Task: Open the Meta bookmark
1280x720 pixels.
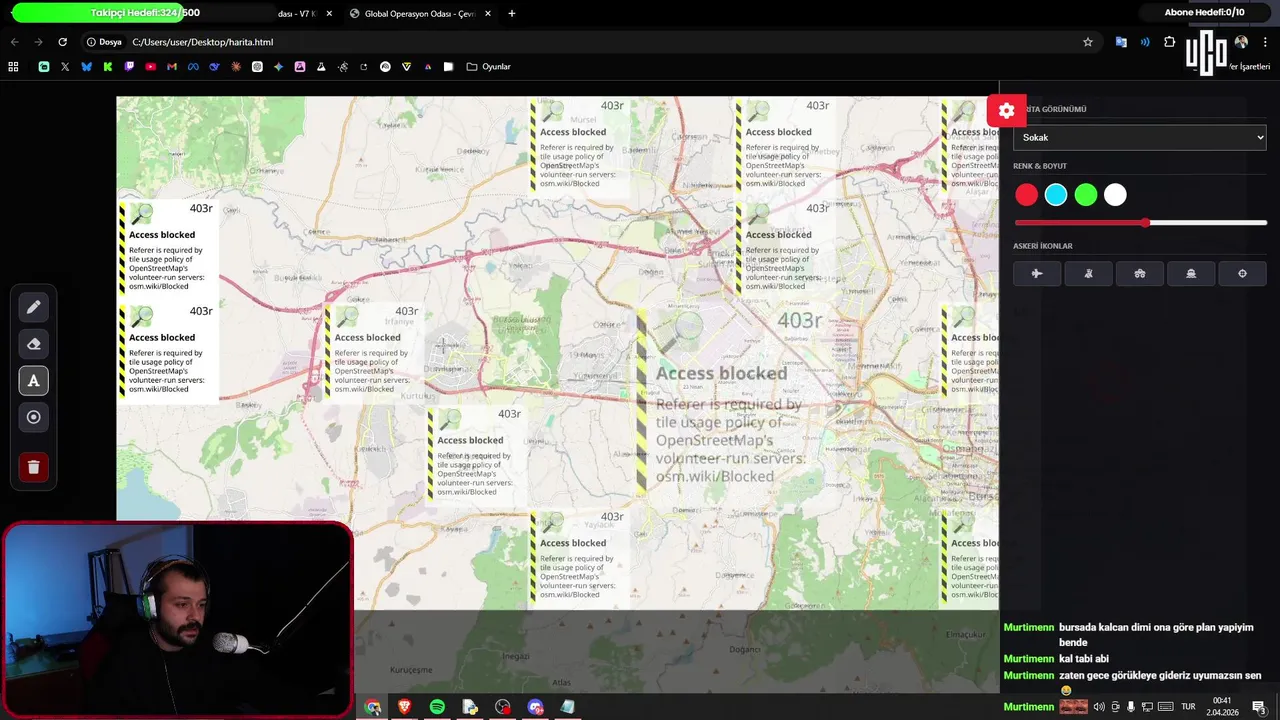Action: 193,67
